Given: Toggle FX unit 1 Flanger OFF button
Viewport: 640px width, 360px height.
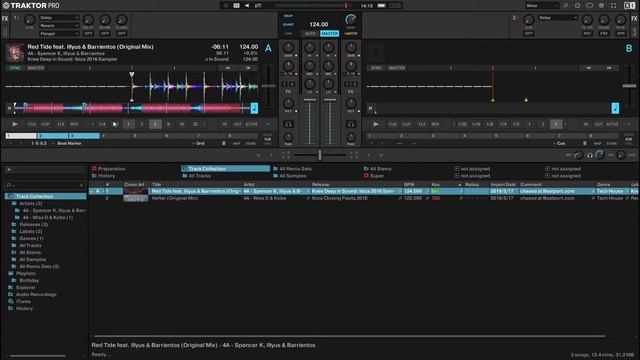Looking at the screenshot, I should (x=122, y=33).
